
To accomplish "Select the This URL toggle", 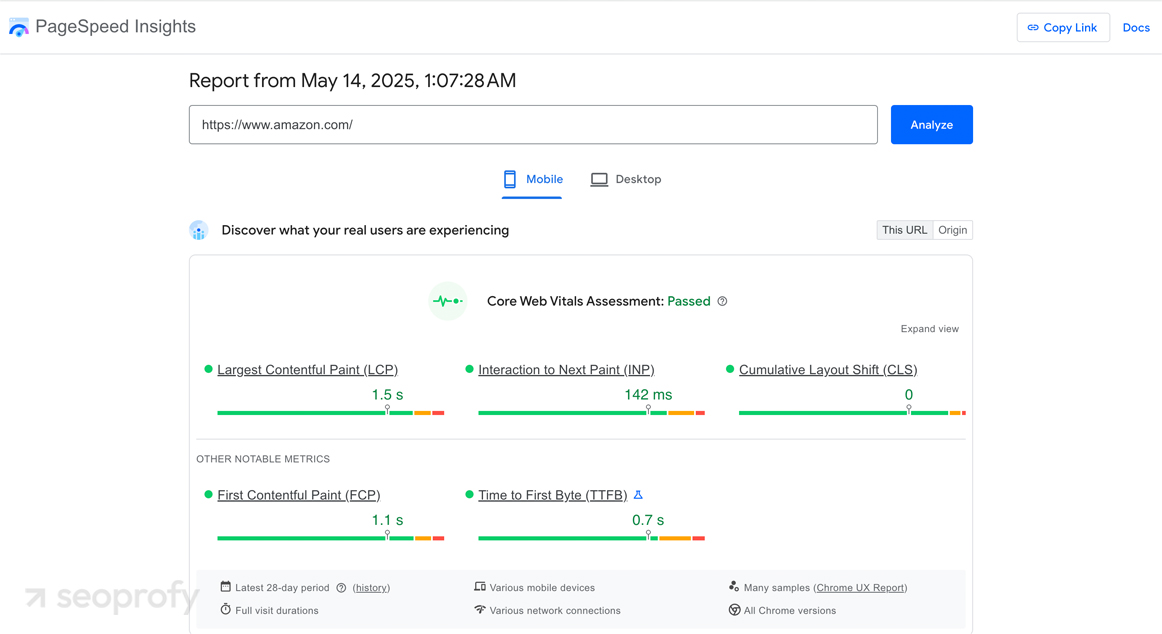I will click(904, 230).
